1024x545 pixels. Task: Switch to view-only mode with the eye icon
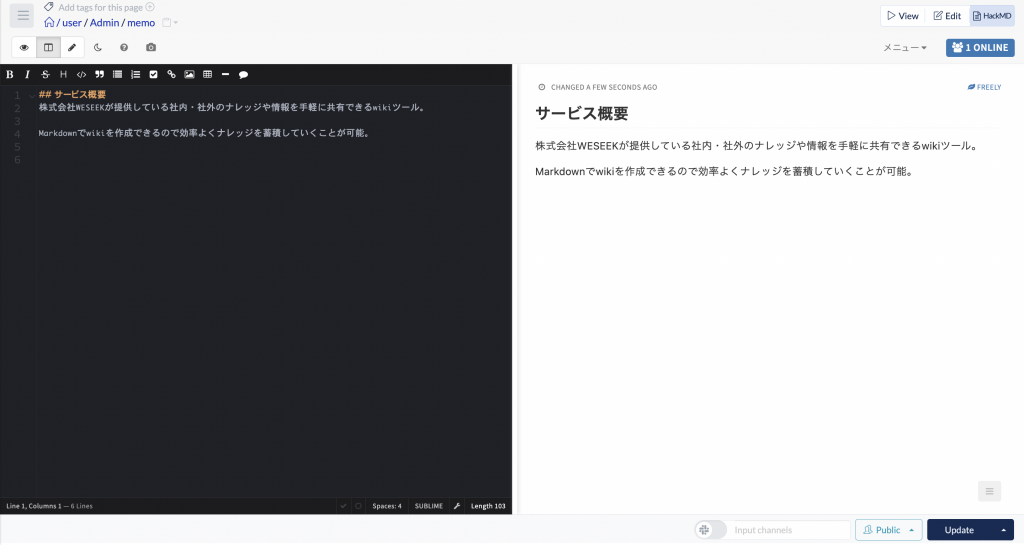24,48
